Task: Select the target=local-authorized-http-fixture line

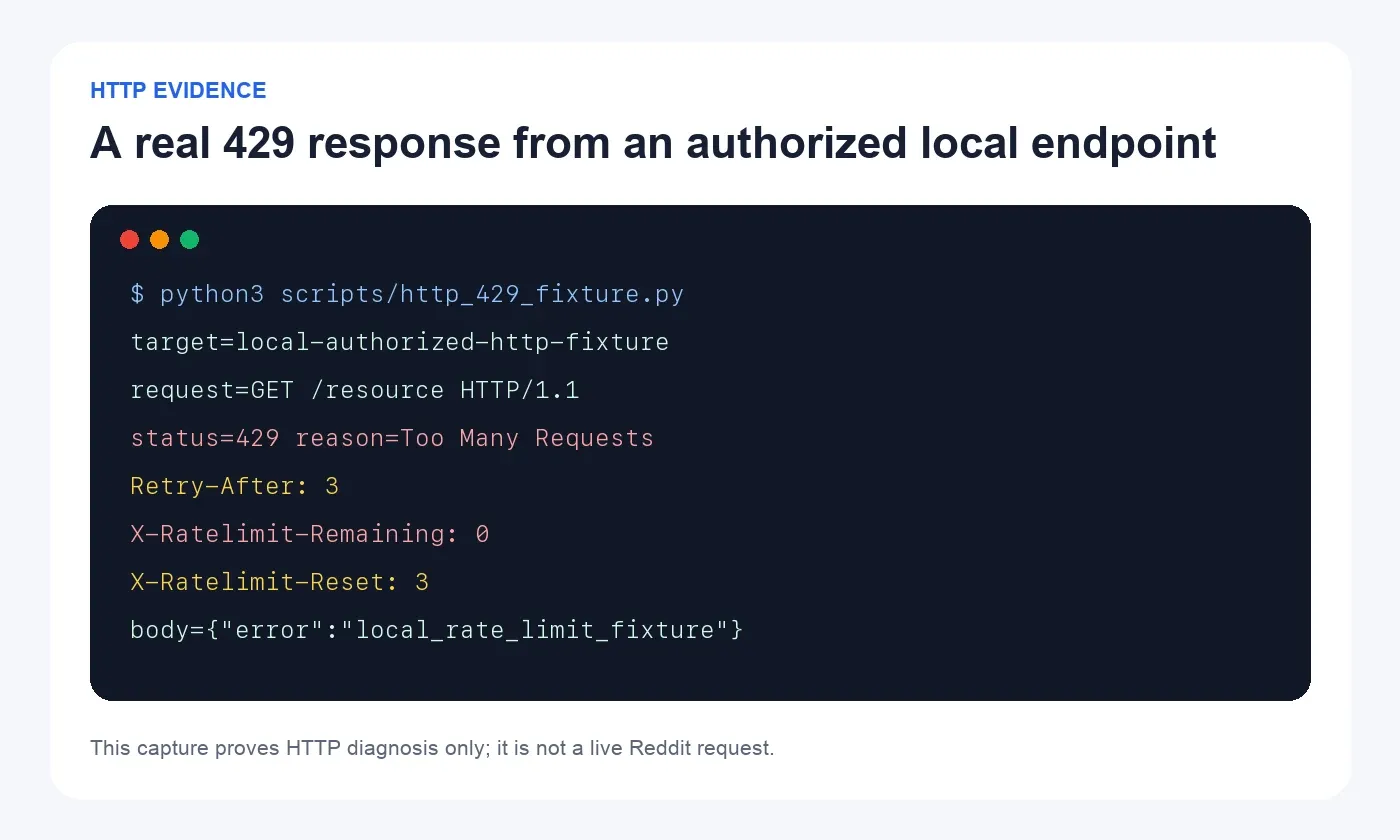Action: pyautogui.click(x=400, y=342)
